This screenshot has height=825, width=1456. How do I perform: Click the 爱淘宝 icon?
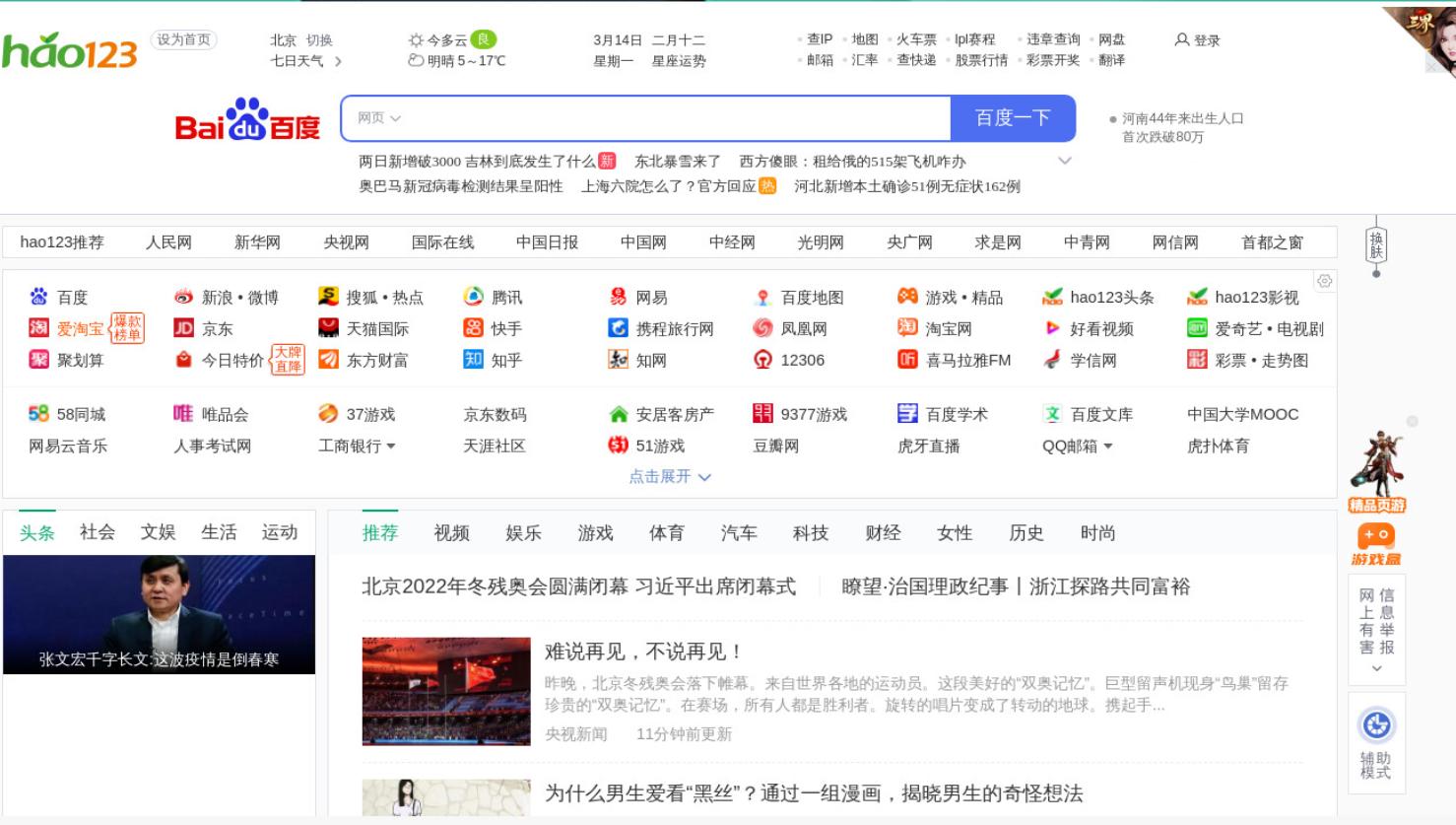point(38,328)
